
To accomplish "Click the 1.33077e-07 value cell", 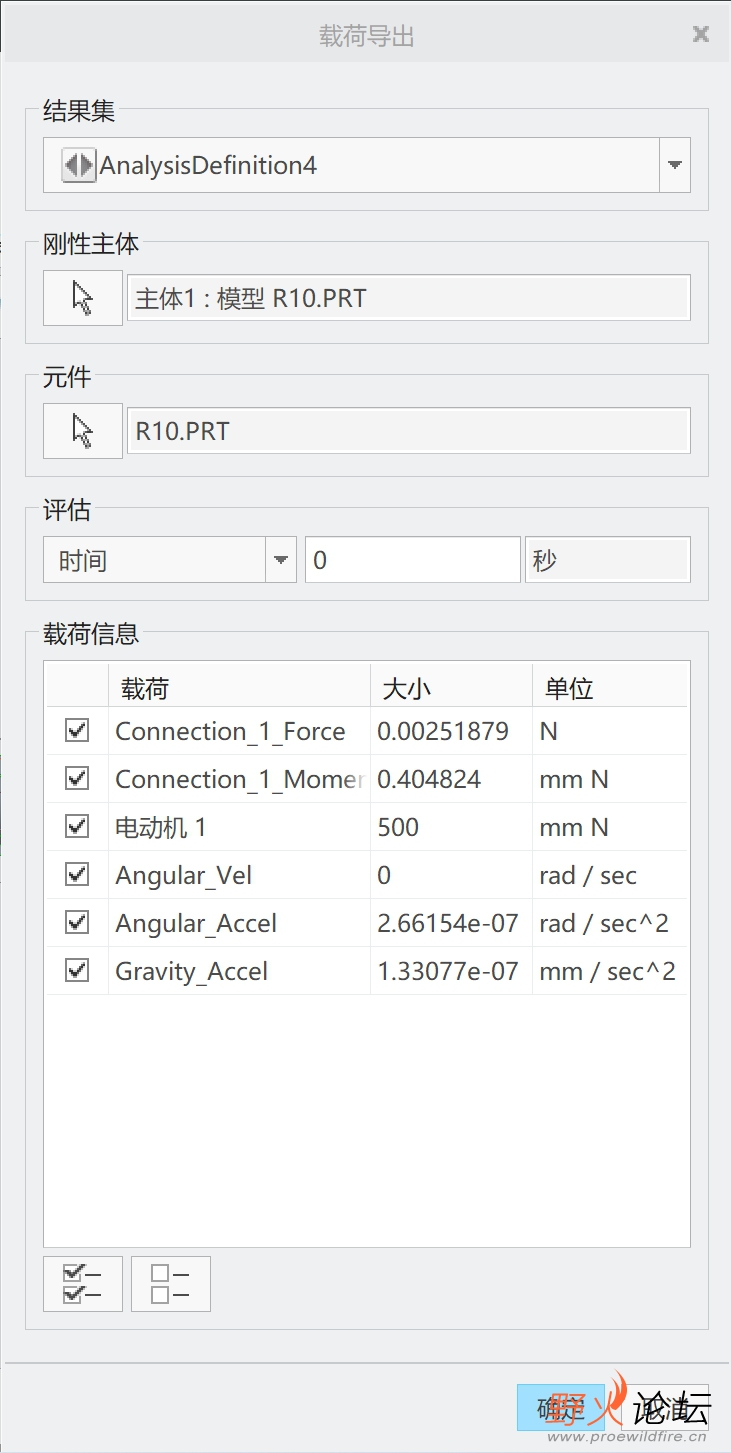I will click(451, 971).
